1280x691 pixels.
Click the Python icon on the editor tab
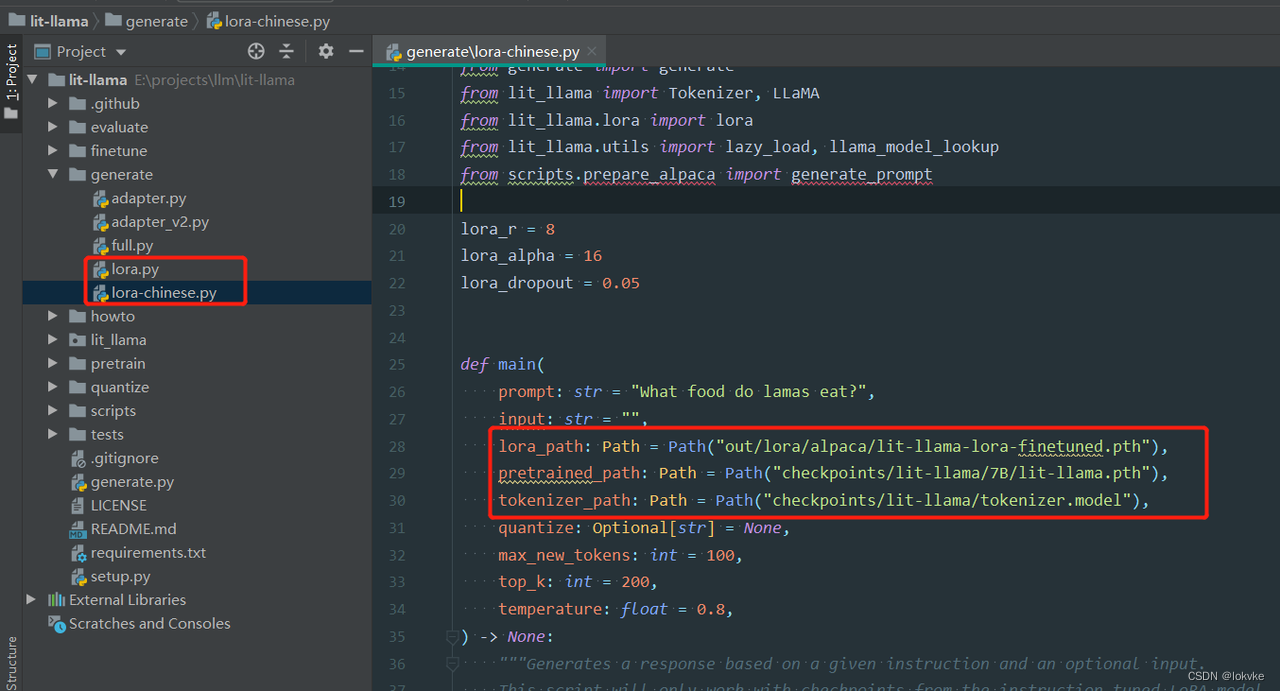pos(393,52)
